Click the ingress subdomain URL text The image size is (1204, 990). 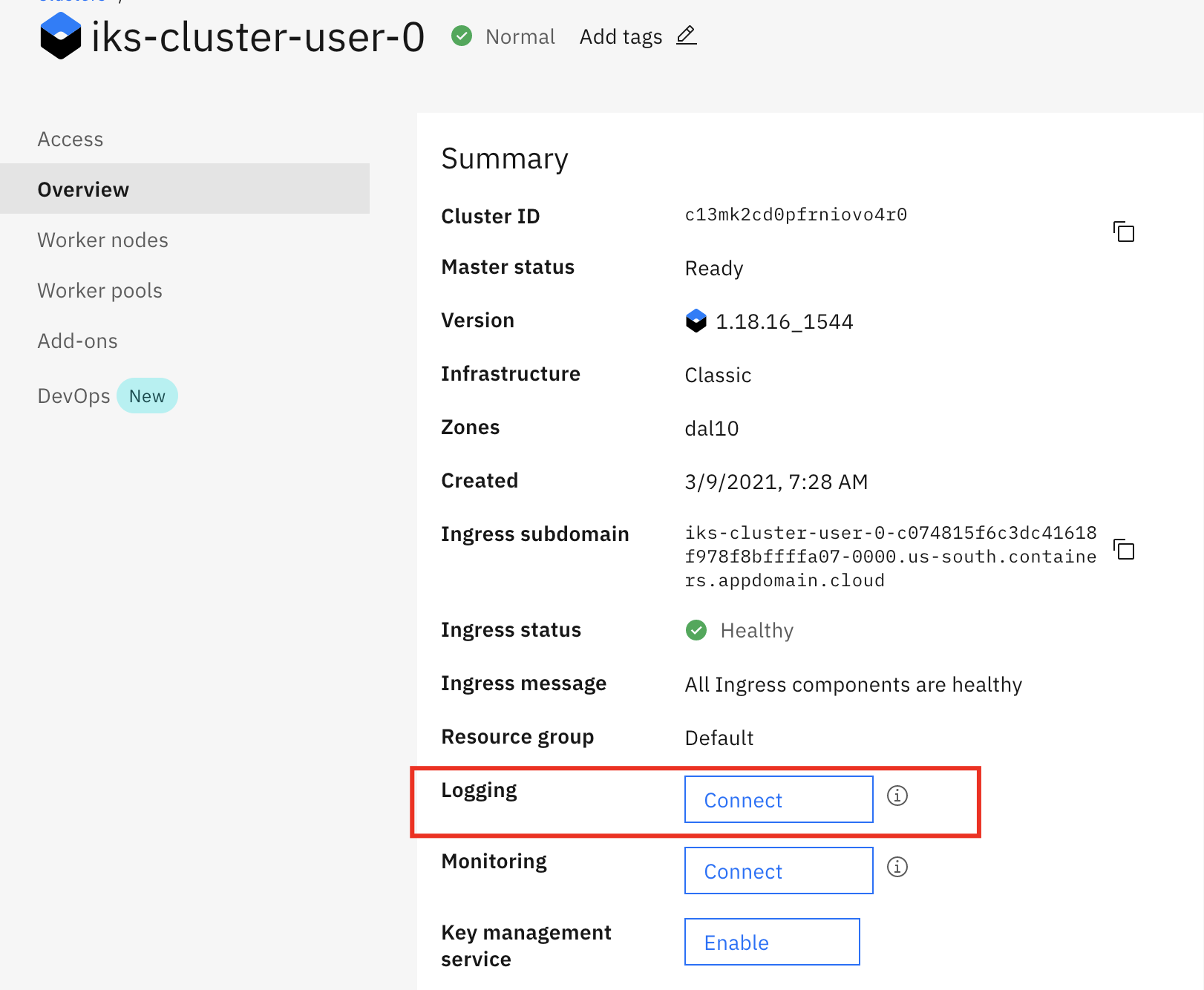(x=891, y=557)
